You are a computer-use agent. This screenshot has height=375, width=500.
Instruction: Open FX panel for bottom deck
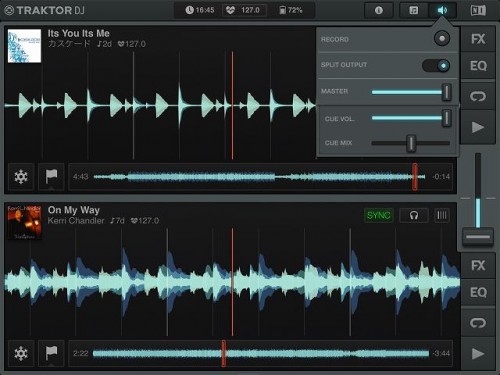click(478, 266)
